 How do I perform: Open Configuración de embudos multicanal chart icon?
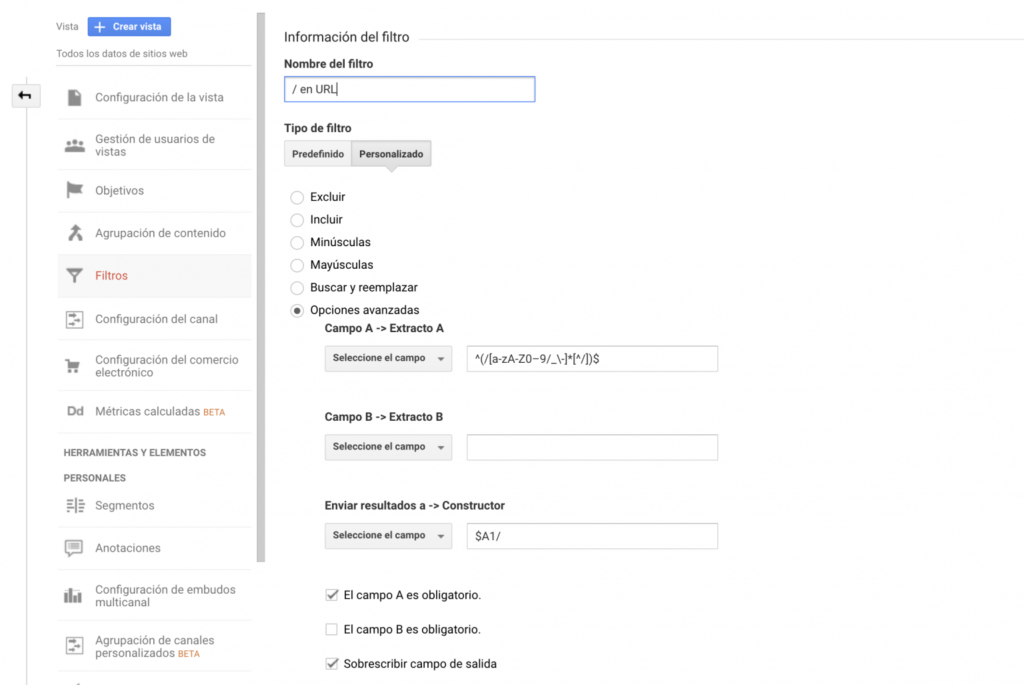pyautogui.click(x=74, y=596)
